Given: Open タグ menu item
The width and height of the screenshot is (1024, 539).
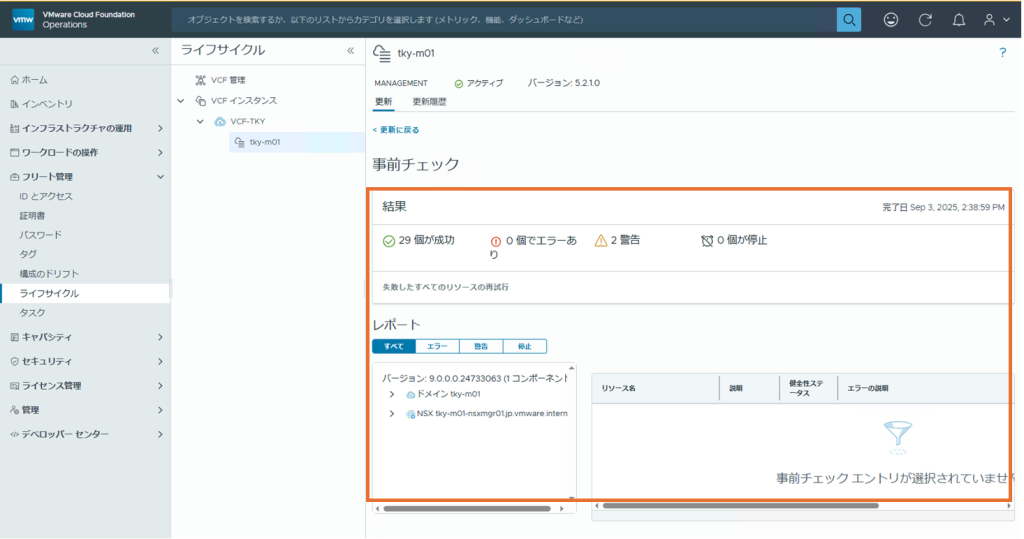Looking at the screenshot, I should [x=28, y=254].
